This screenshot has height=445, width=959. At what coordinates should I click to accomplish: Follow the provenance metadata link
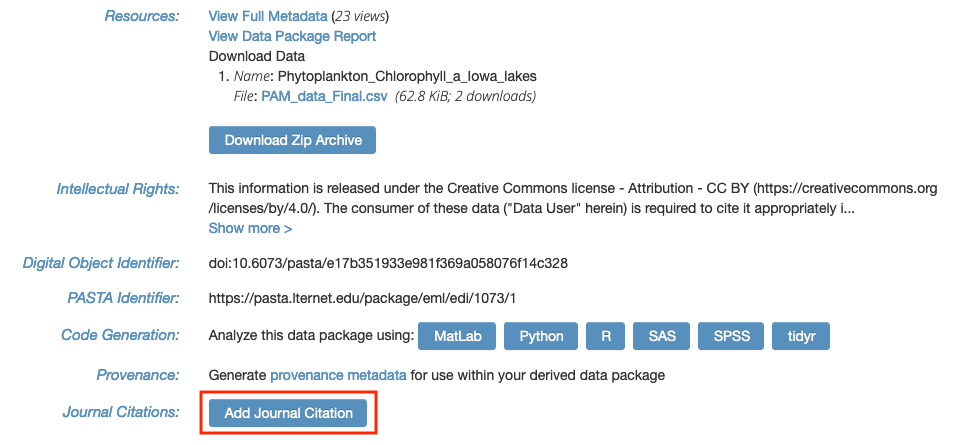(338, 375)
